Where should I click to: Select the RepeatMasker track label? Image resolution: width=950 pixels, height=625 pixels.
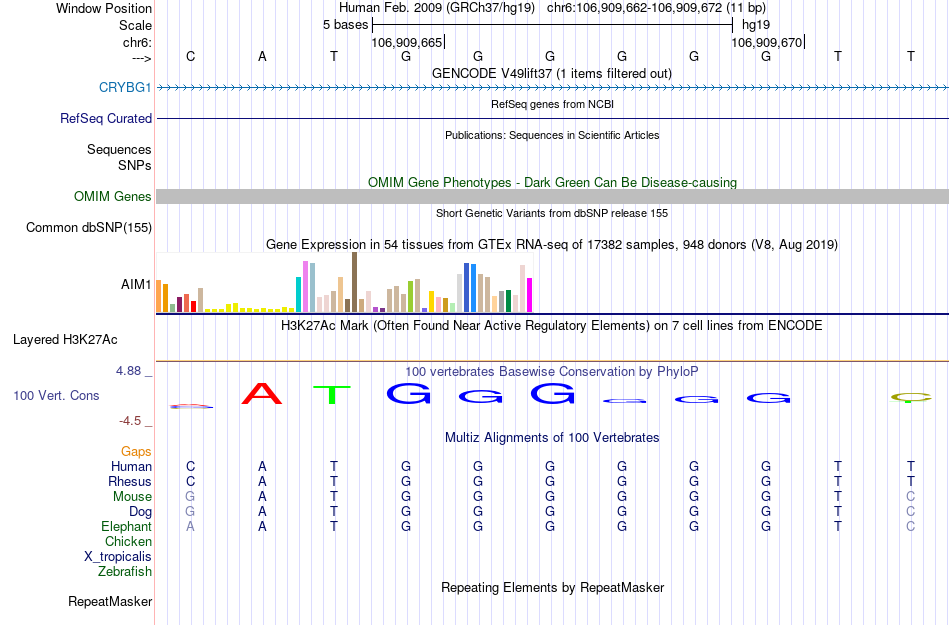click(x=110, y=602)
